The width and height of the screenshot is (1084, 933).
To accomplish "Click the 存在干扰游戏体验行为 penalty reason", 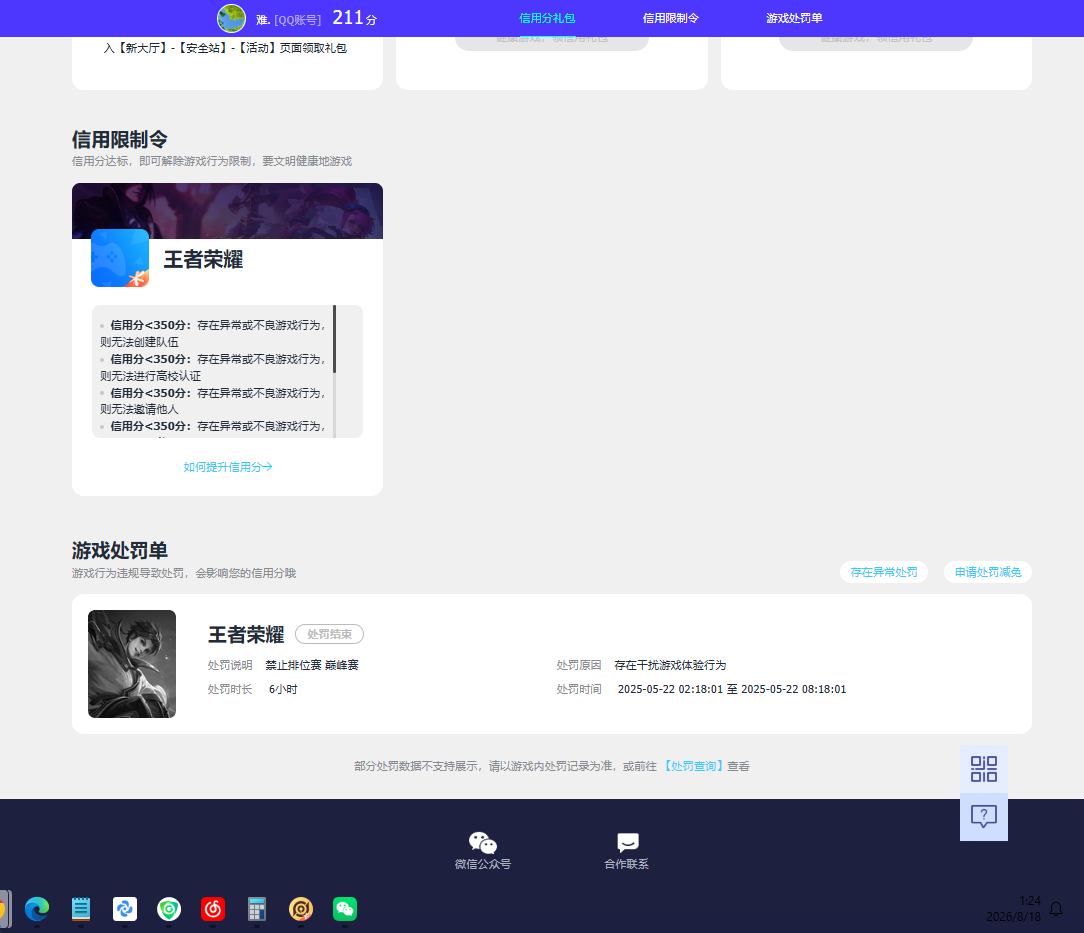I will pos(670,665).
